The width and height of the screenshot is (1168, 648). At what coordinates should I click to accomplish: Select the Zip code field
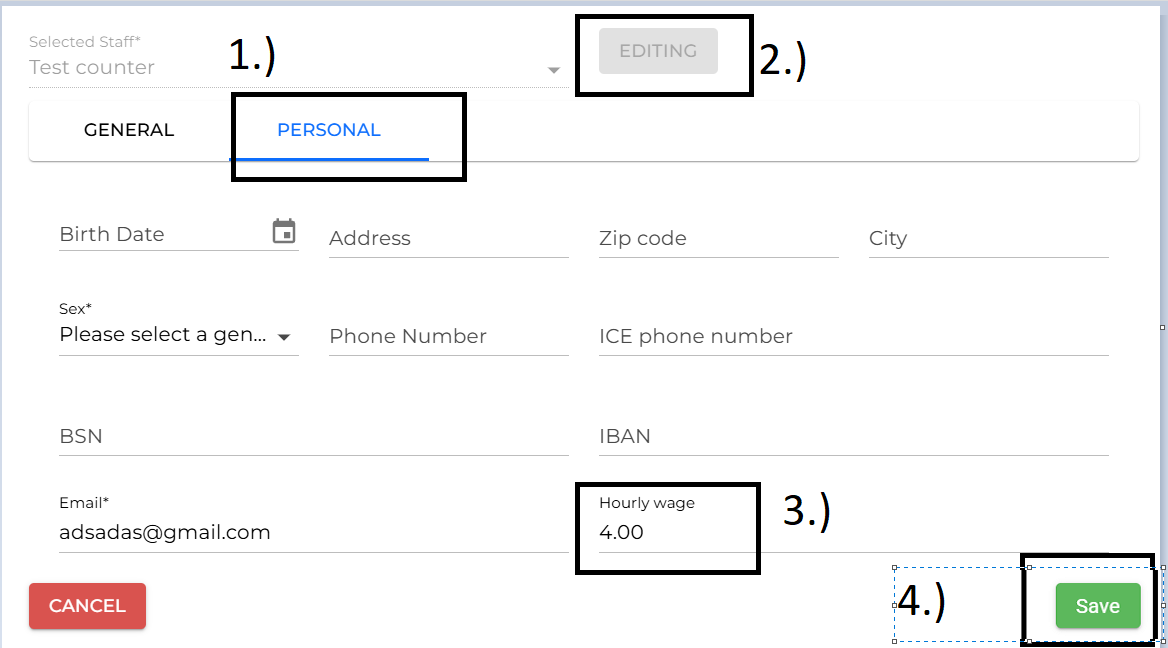pos(718,239)
